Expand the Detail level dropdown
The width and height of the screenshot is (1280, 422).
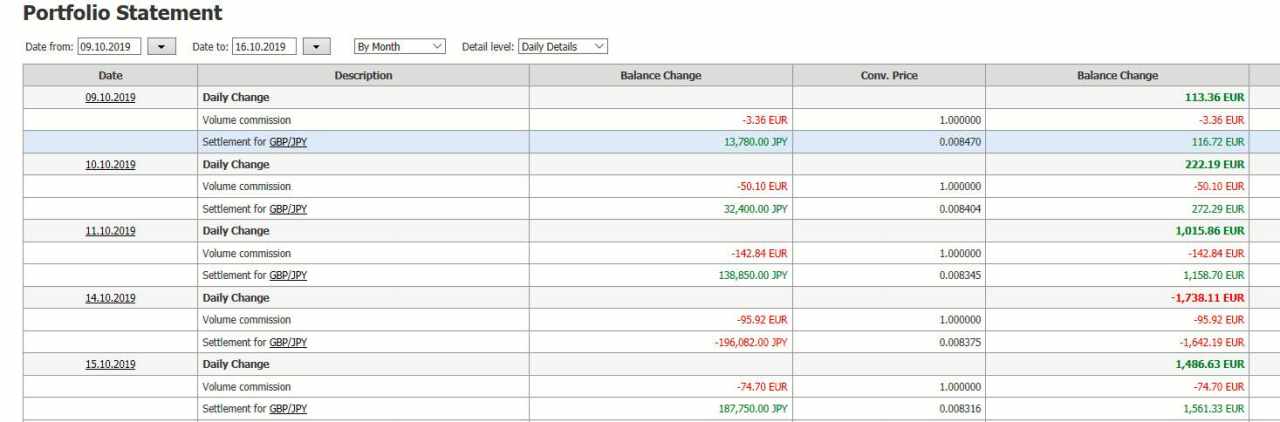coord(563,47)
